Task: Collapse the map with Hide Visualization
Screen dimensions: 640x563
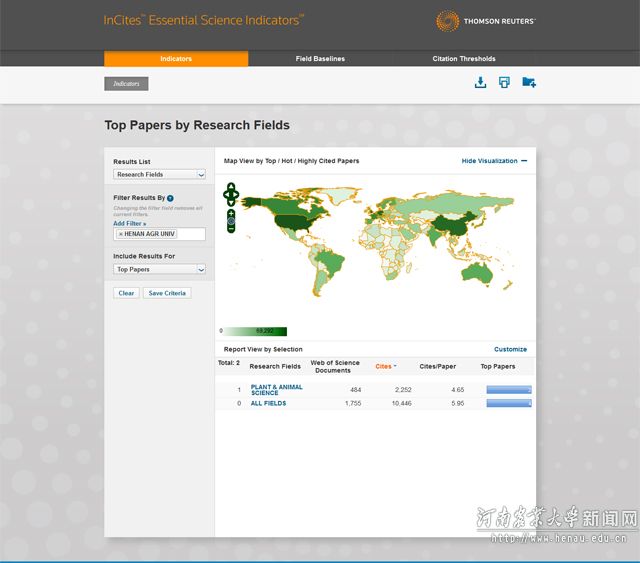Action: click(494, 161)
